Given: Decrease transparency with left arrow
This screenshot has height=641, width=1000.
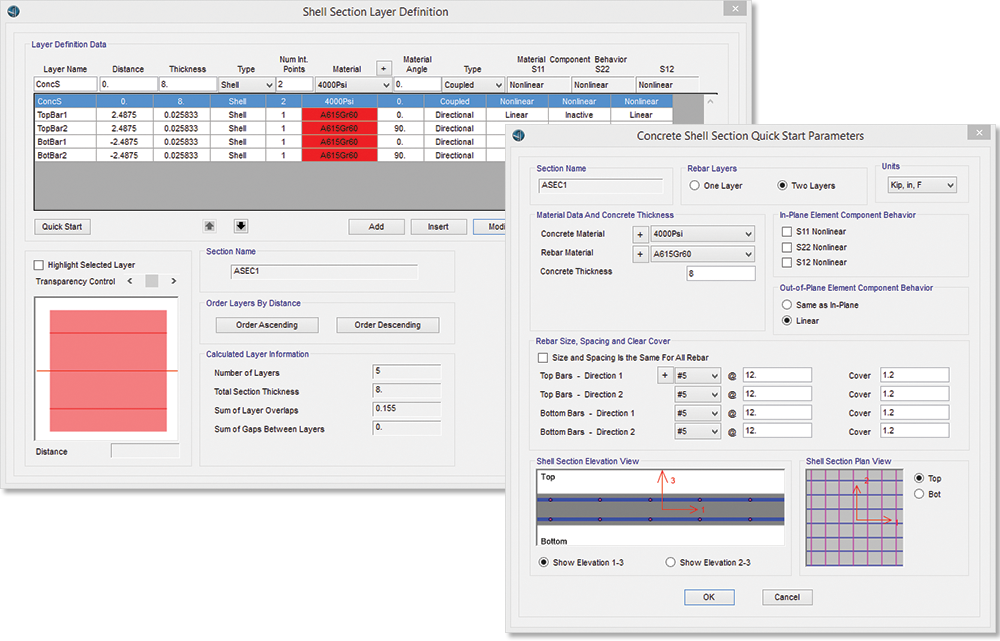Looking at the screenshot, I should click(x=130, y=281).
